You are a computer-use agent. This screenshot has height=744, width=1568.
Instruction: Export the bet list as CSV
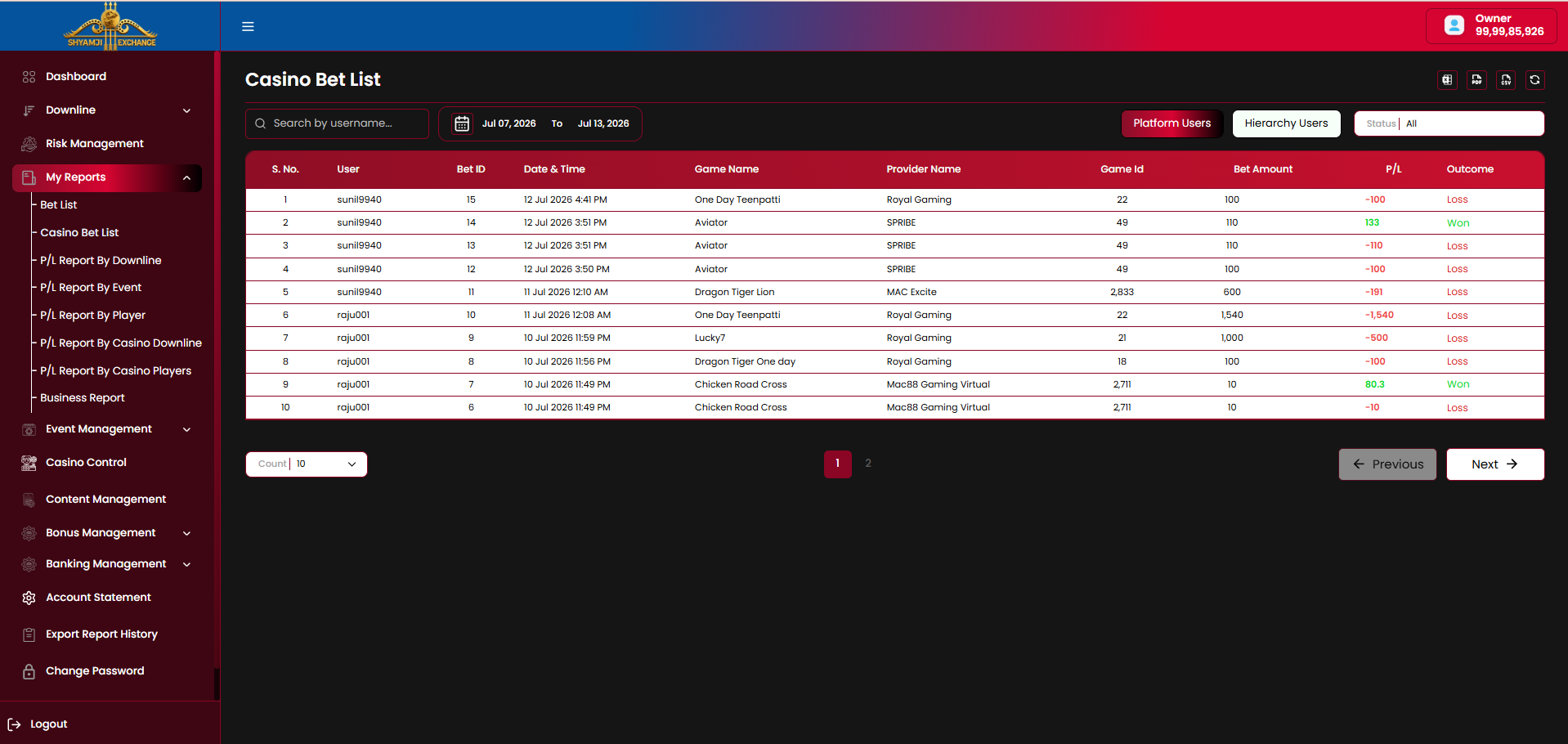tap(1506, 79)
